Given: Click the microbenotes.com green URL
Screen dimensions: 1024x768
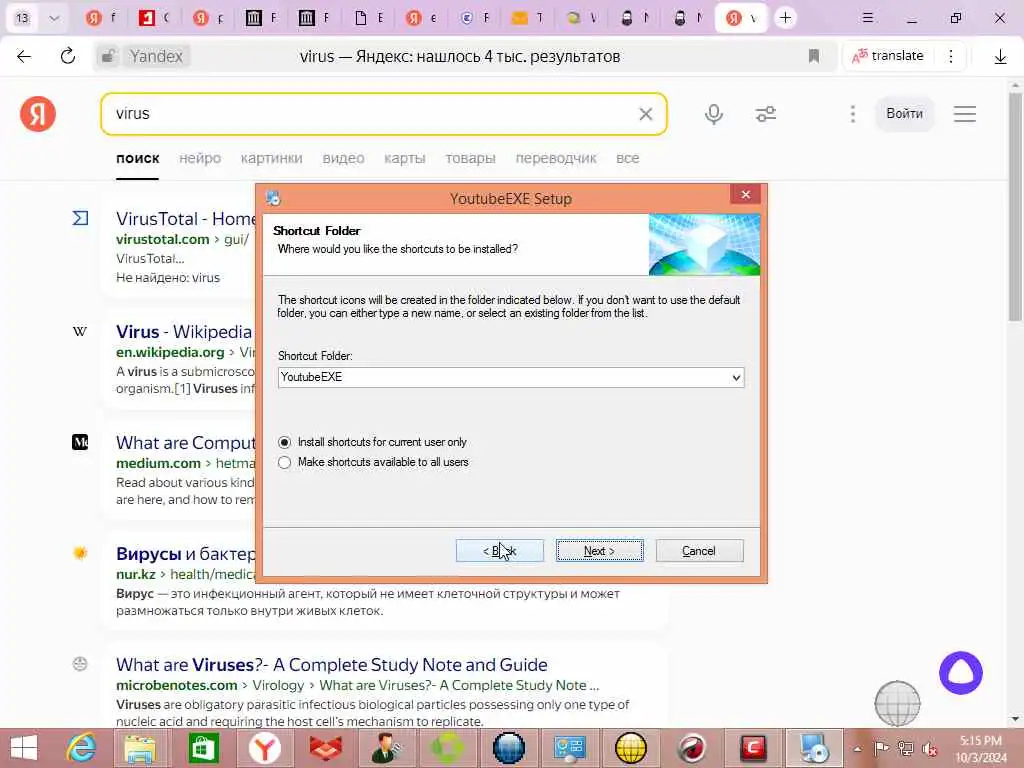Looking at the screenshot, I should [x=176, y=685].
